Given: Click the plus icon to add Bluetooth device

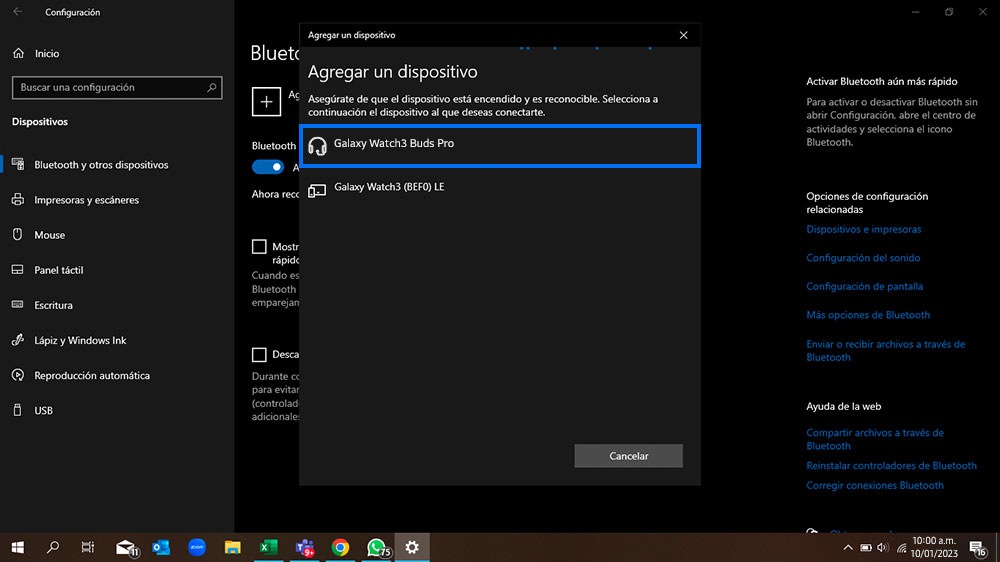Looking at the screenshot, I should coord(266,100).
